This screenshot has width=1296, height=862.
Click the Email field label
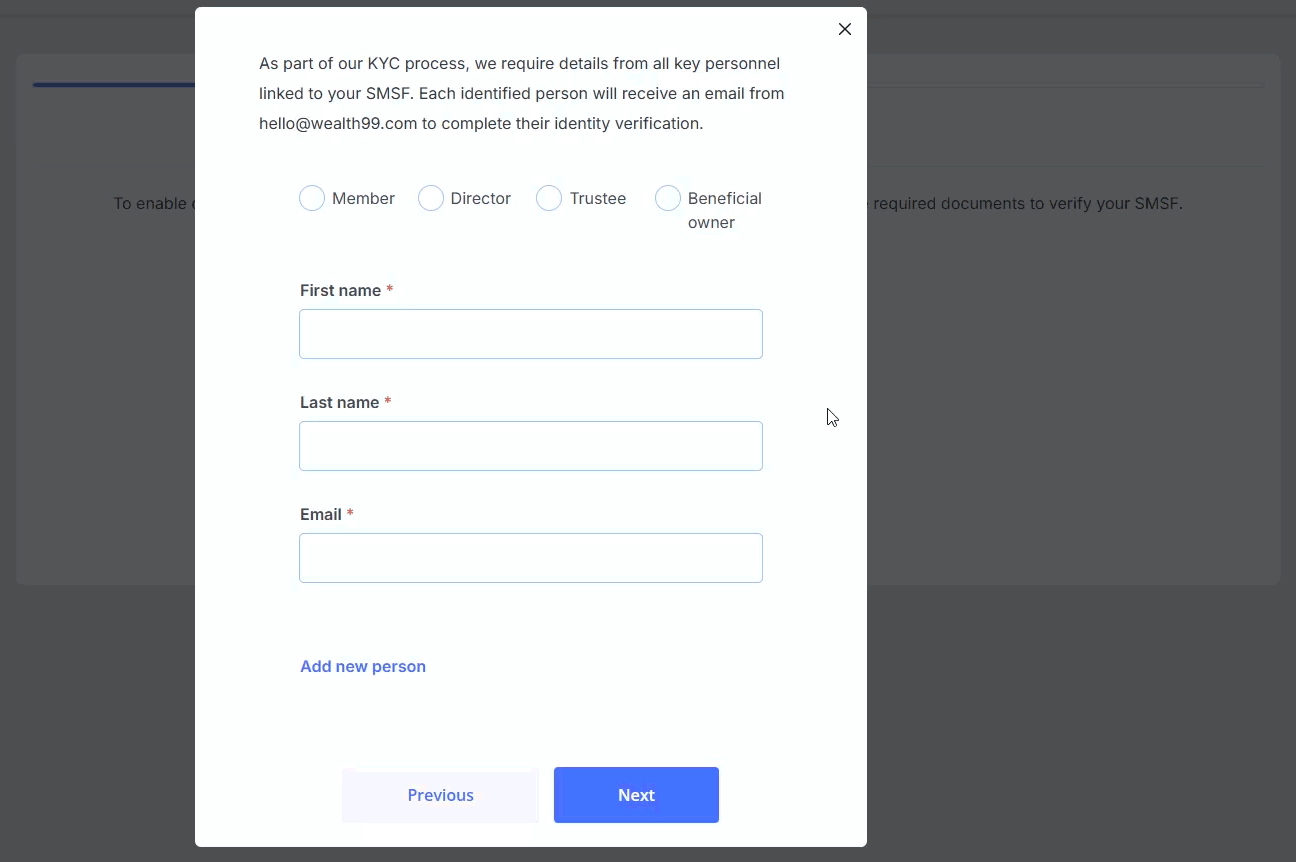(321, 514)
